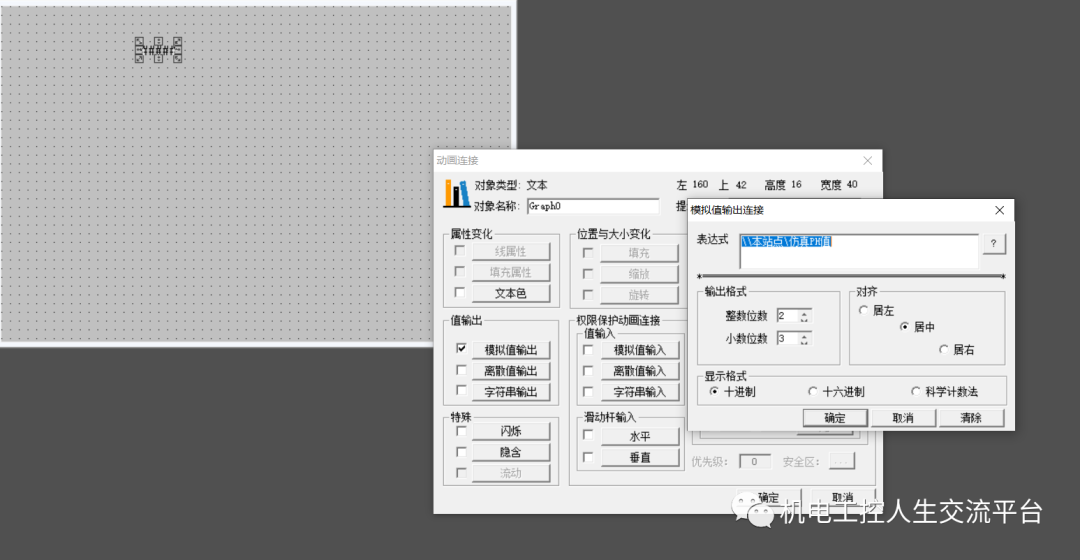The width and height of the screenshot is (1080, 560).
Task: Click 清除 to clear the expression
Action: coord(970,418)
